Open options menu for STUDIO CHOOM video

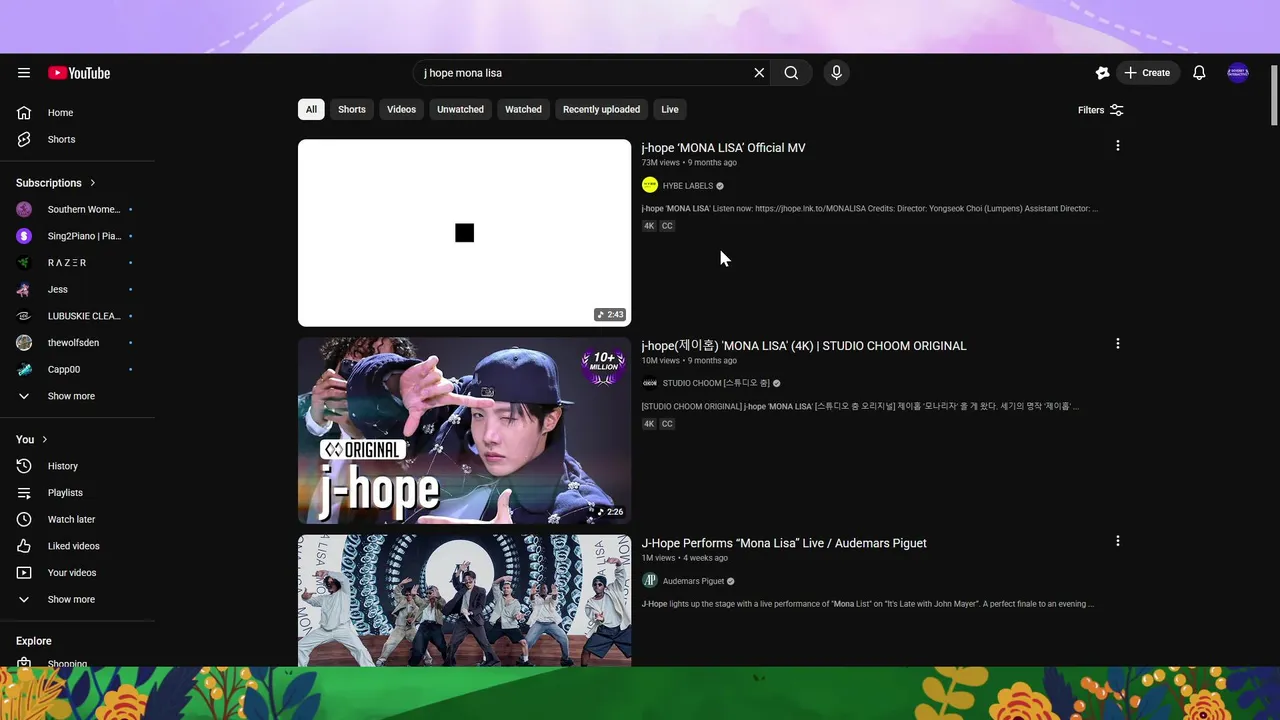1117,344
